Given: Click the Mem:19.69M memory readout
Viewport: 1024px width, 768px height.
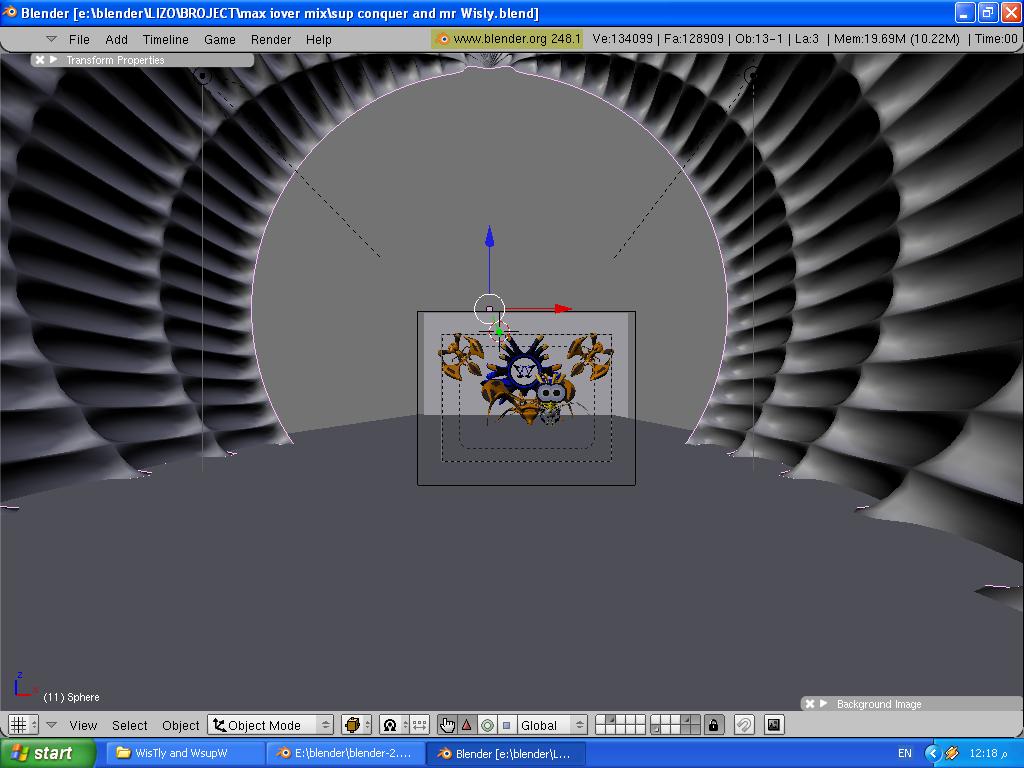Looking at the screenshot, I should (x=897, y=39).
